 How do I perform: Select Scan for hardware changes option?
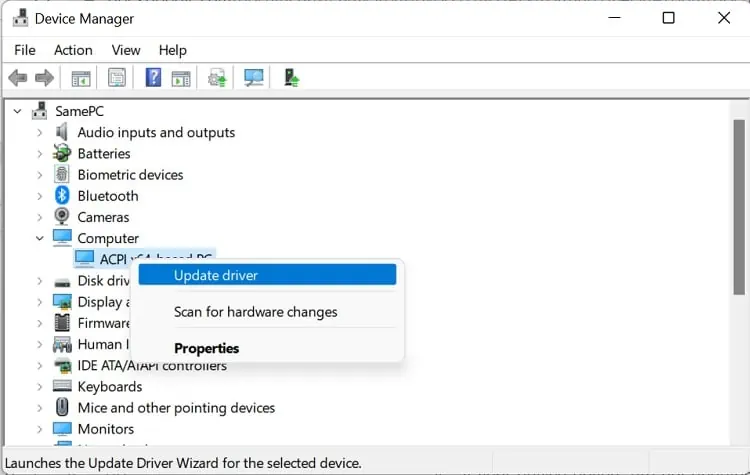(x=255, y=312)
